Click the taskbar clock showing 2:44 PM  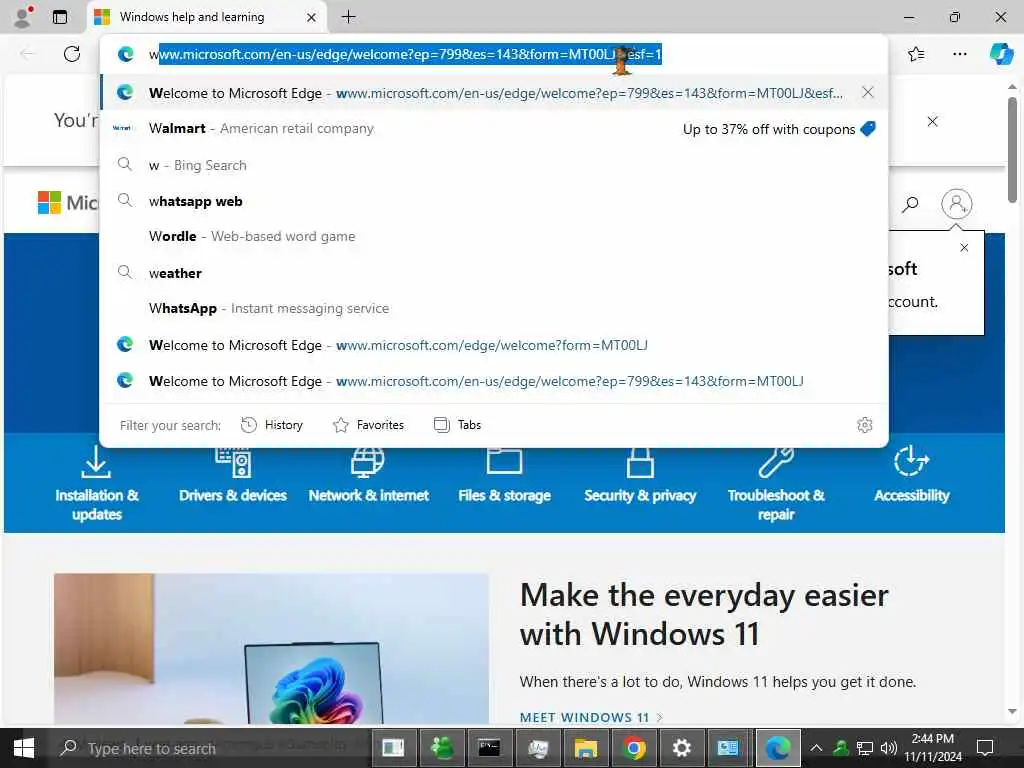(933, 748)
